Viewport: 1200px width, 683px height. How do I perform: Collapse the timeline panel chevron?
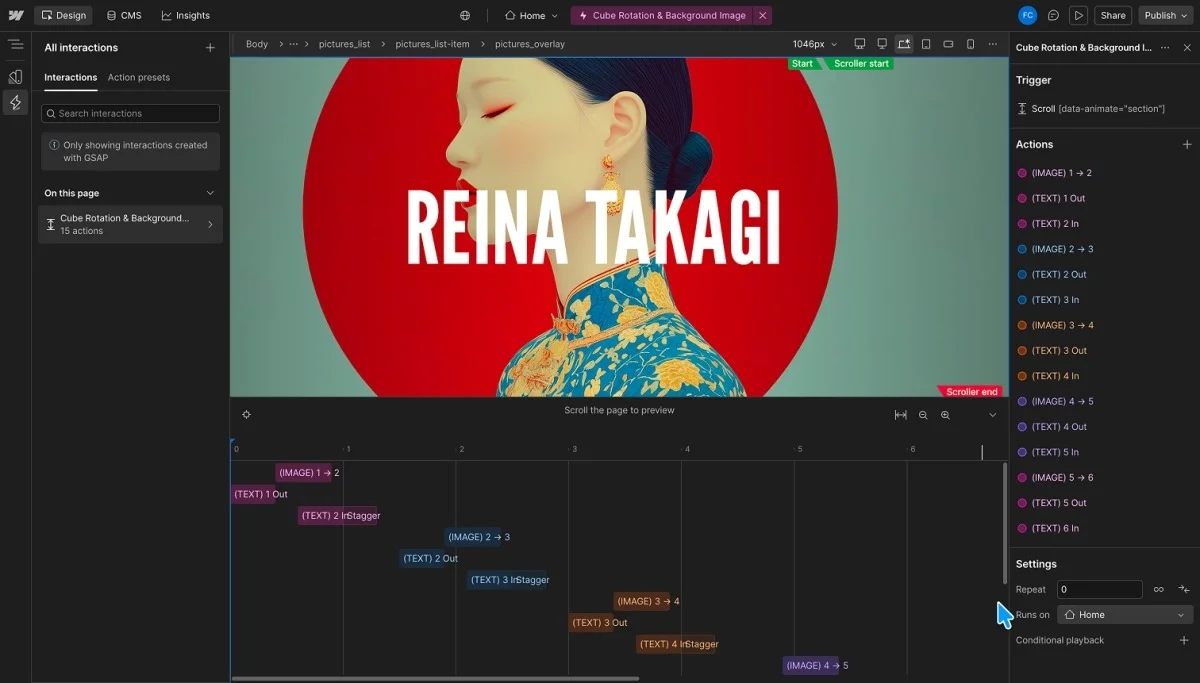993,415
